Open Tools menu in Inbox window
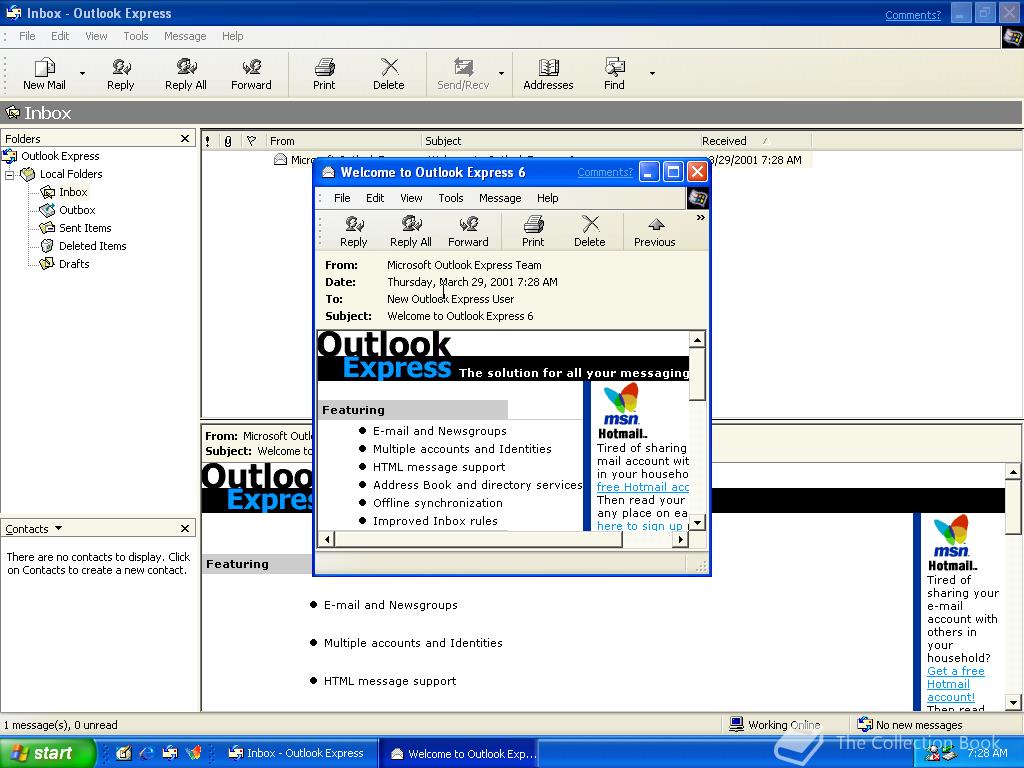Image resolution: width=1024 pixels, height=768 pixels. 136,36
